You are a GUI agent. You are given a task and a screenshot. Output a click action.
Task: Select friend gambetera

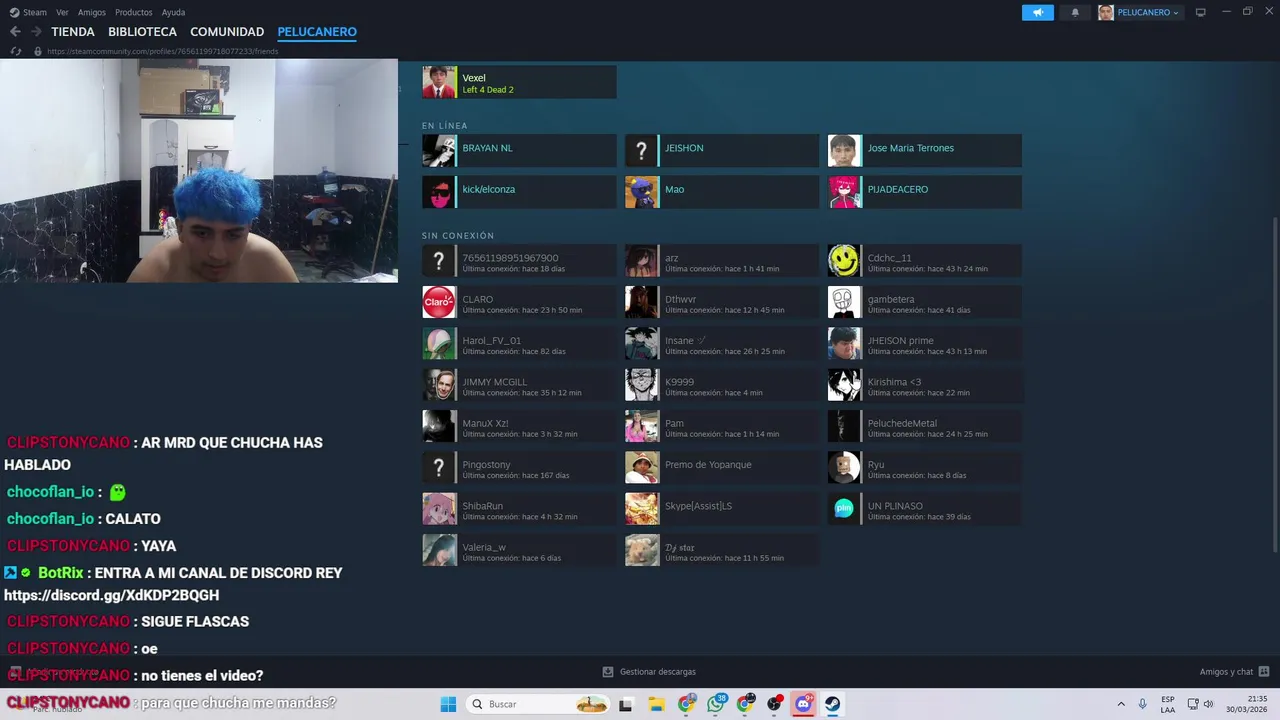pos(925,302)
